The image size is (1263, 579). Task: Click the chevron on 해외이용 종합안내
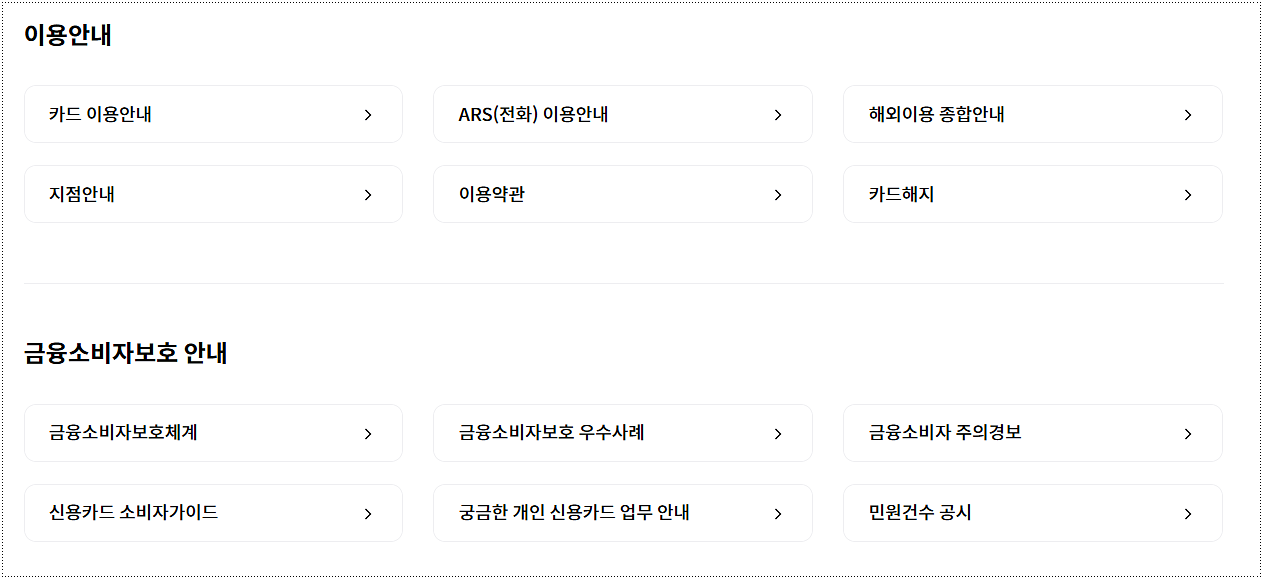(x=1188, y=114)
